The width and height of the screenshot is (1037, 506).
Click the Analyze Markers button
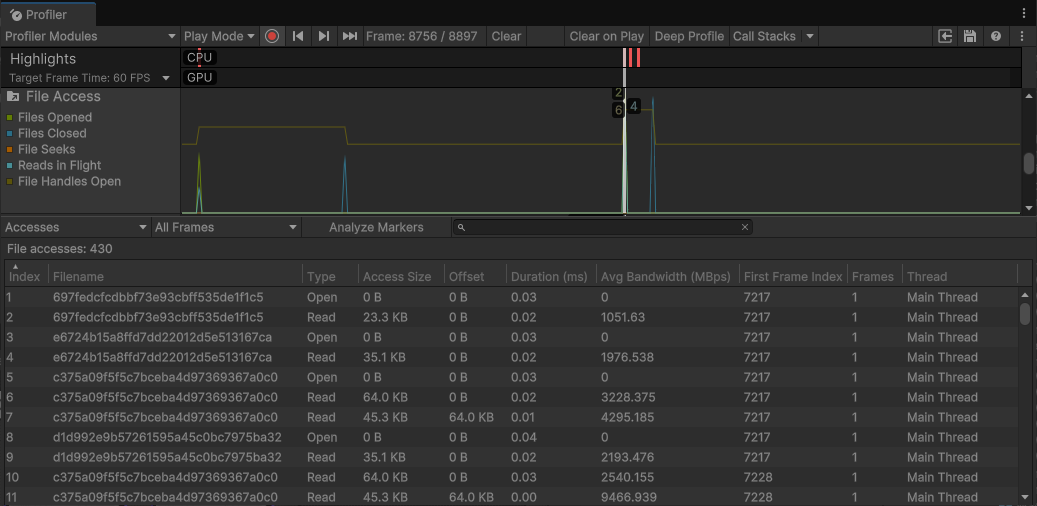pos(376,227)
